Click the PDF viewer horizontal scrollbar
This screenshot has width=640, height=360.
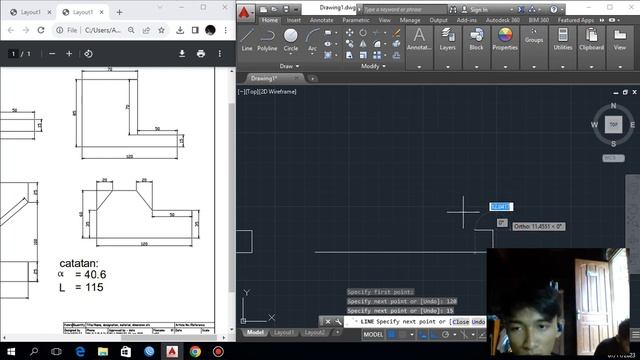168,338
